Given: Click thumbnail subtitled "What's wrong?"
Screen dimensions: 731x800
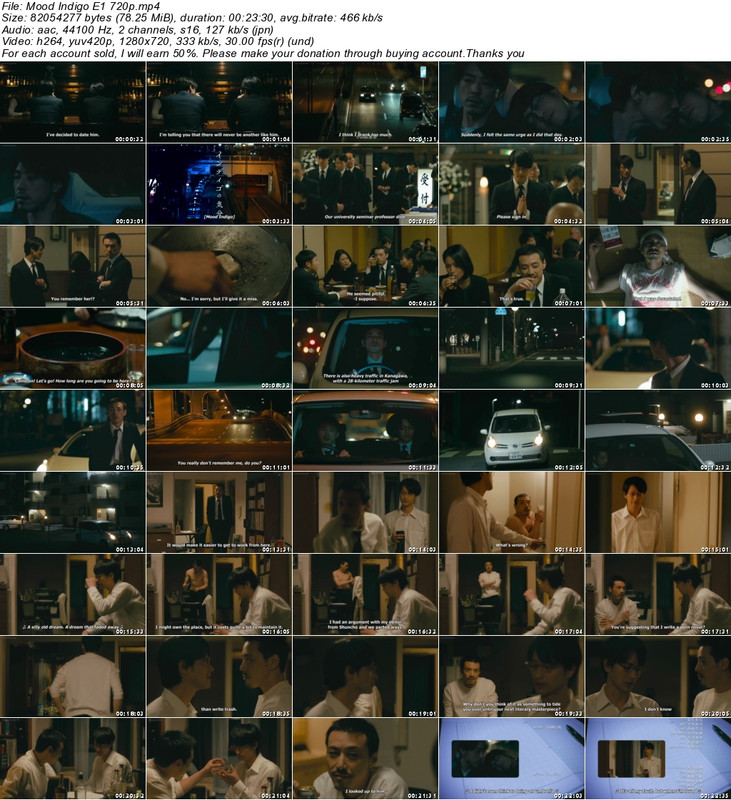Looking at the screenshot, I should (x=511, y=512).
